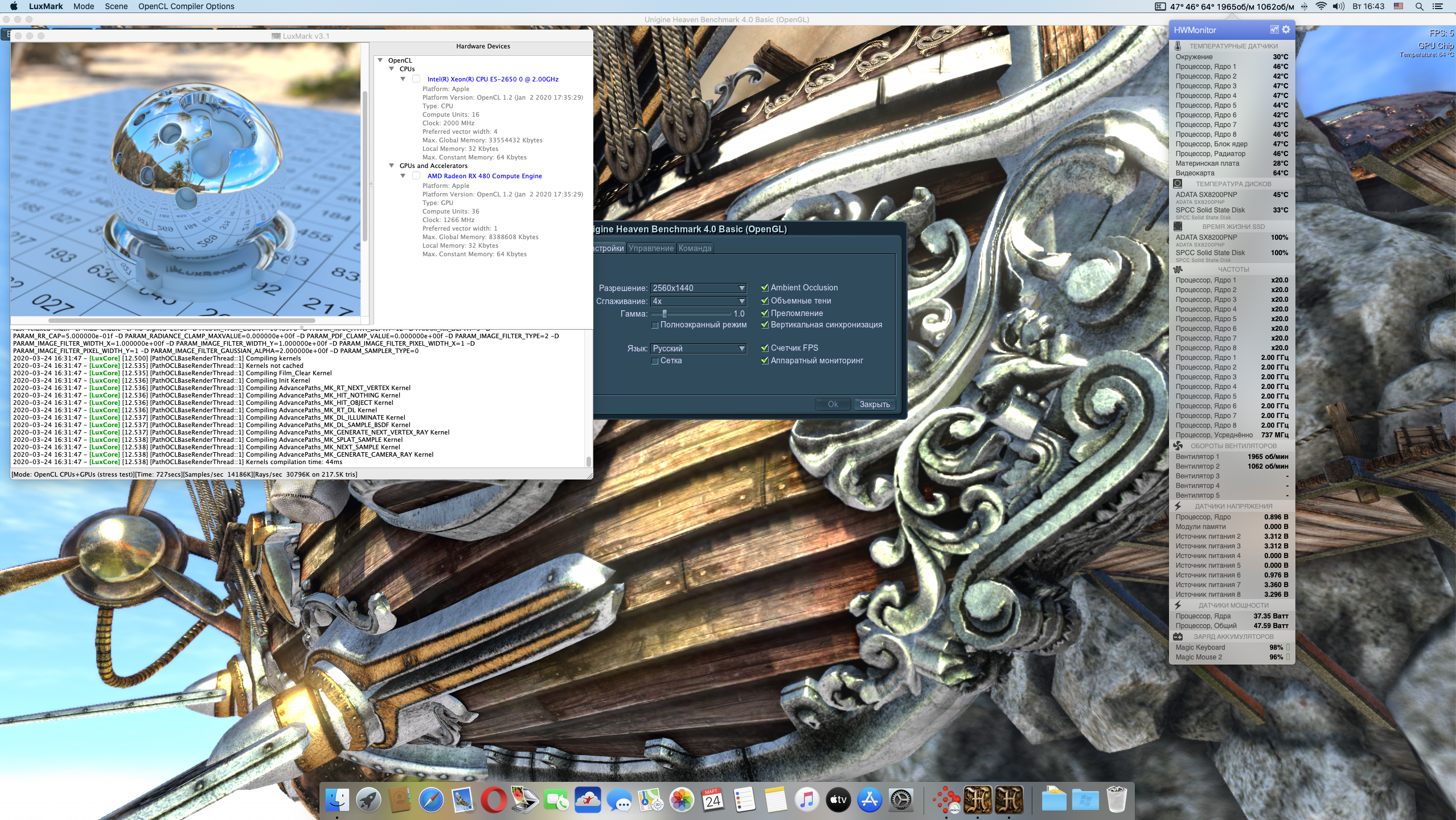
Task: Switch to the Управление tab
Action: [651, 248]
